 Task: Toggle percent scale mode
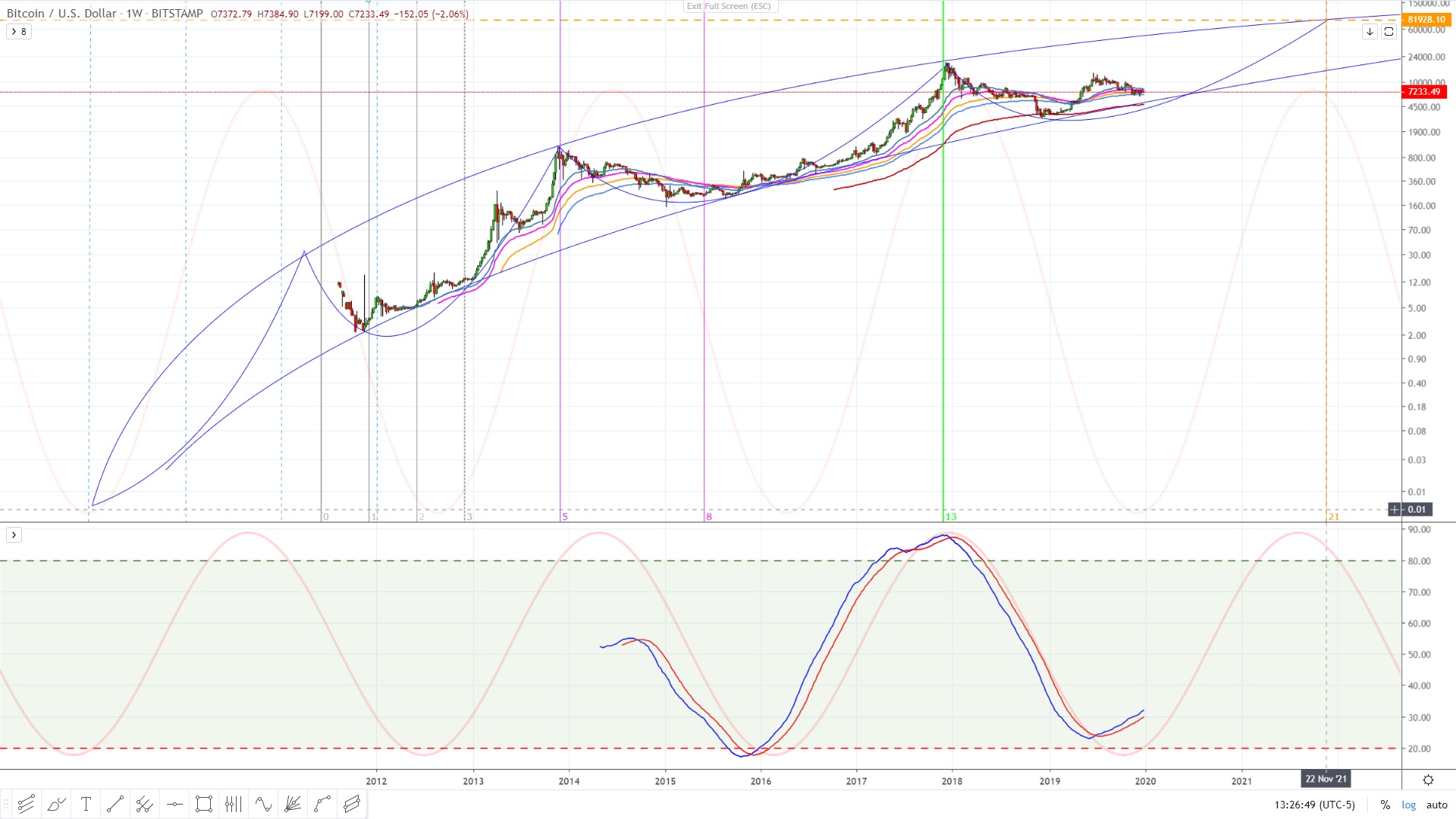click(x=1385, y=805)
